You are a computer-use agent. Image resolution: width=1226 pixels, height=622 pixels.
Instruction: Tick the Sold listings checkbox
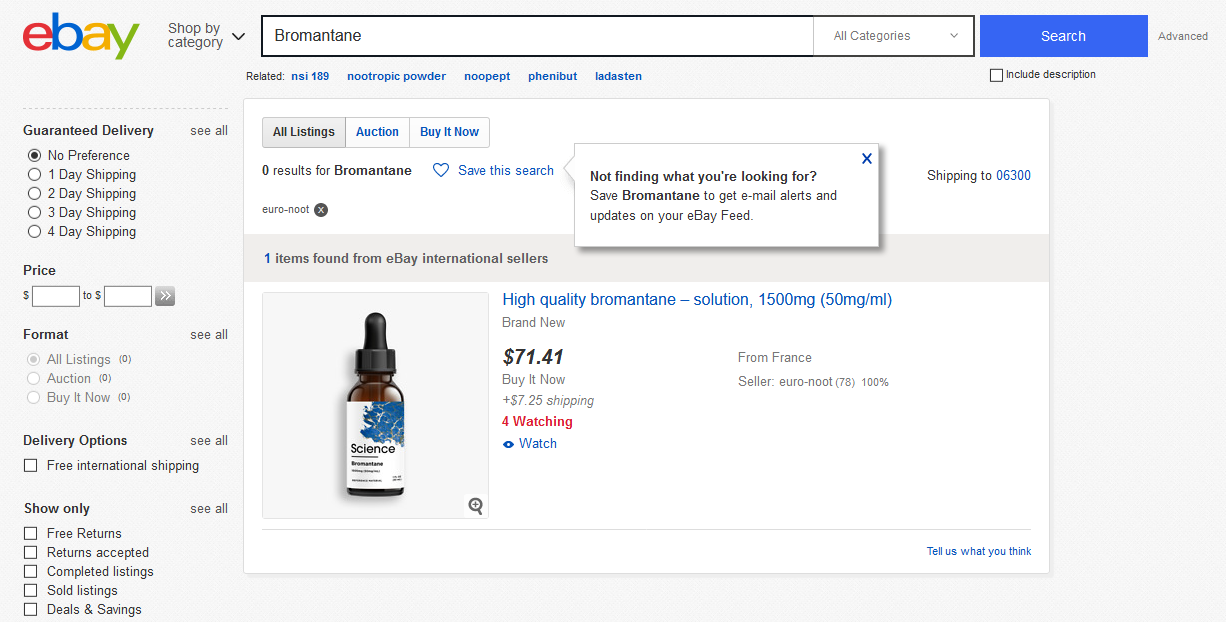(31, 591)
